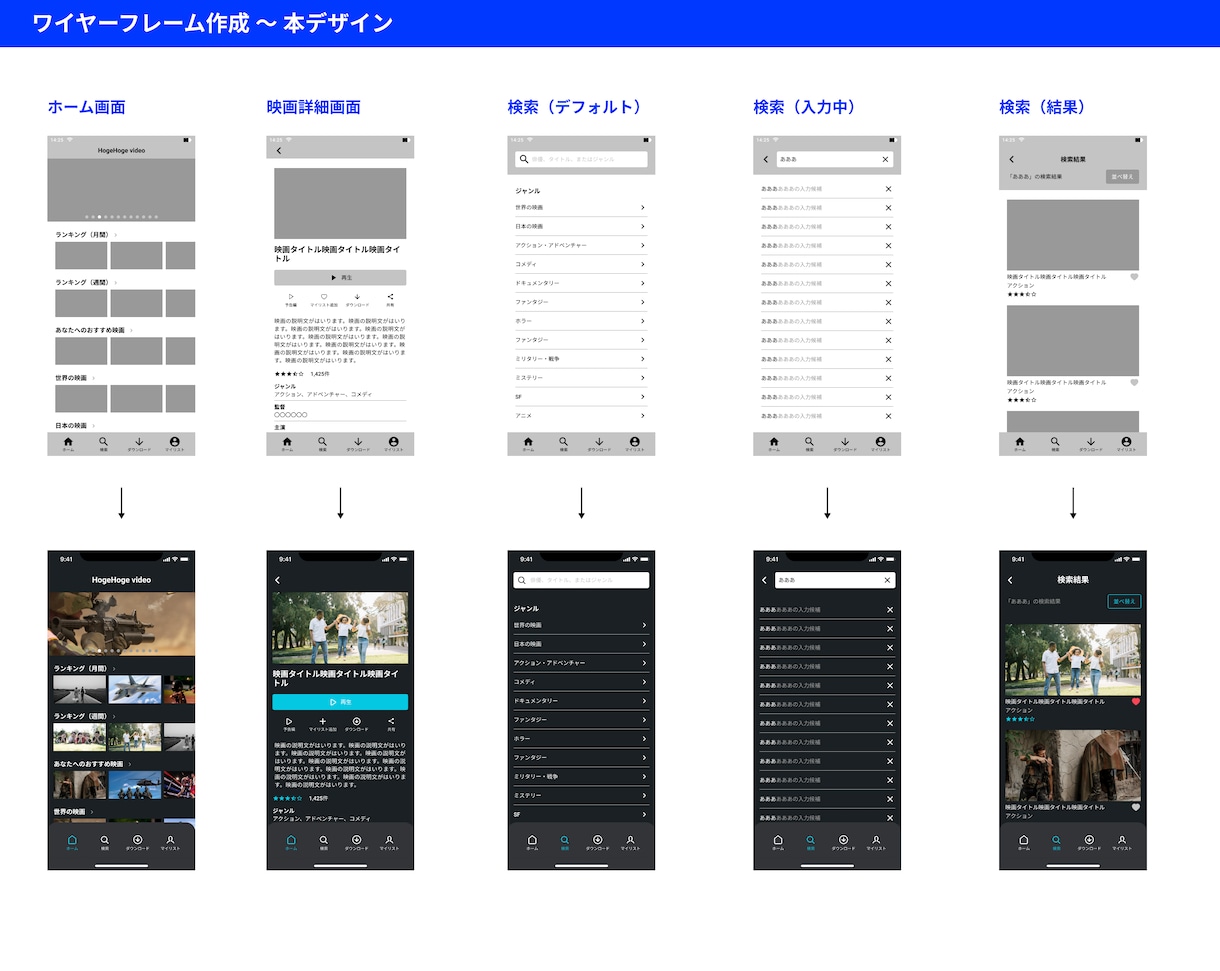Viewport: 1220px width, 971px height.
Task: Tap search icon in dark home screen tab bar
Action: 105,840
